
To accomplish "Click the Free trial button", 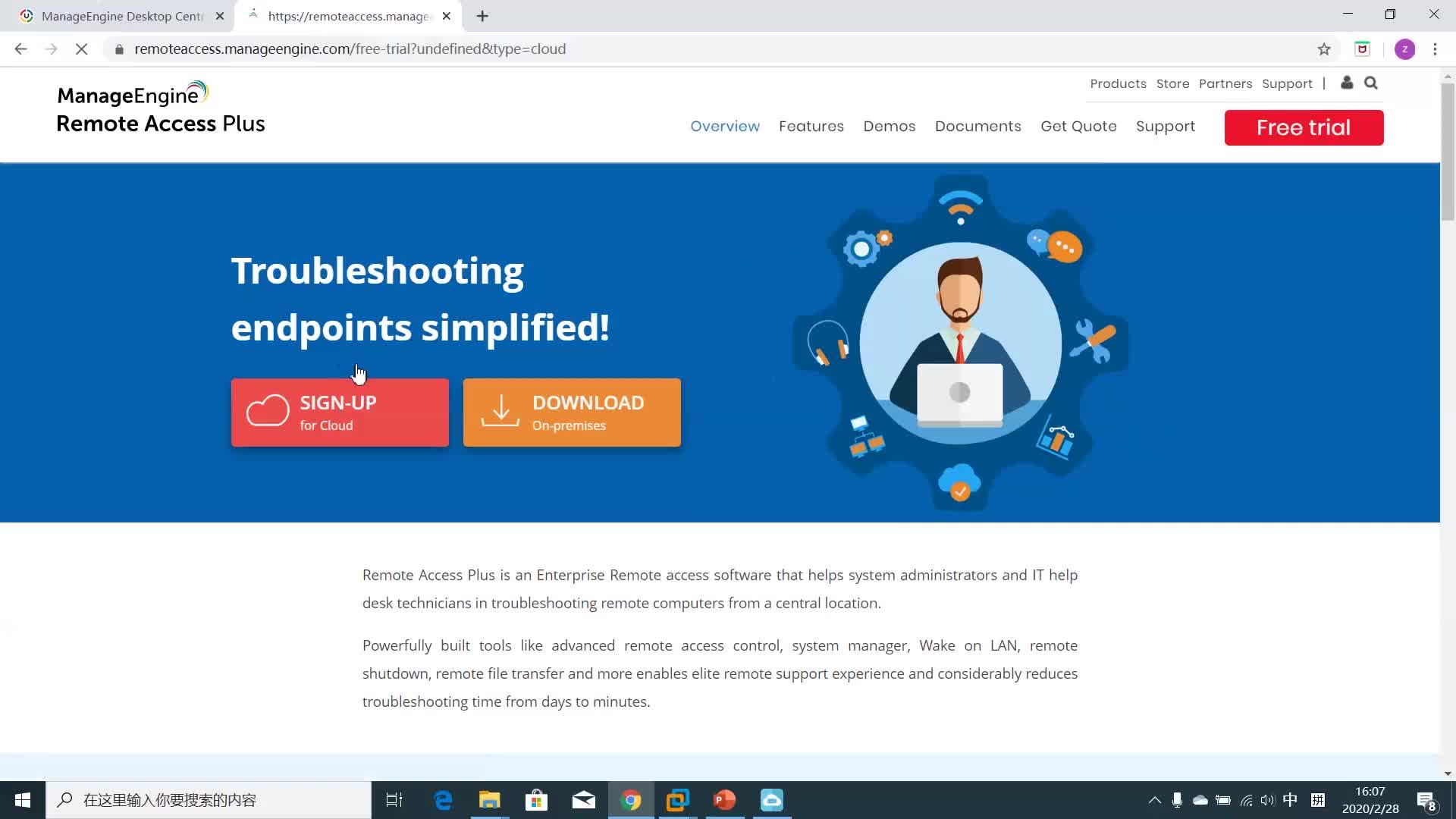I will (x=1303, y=127).
